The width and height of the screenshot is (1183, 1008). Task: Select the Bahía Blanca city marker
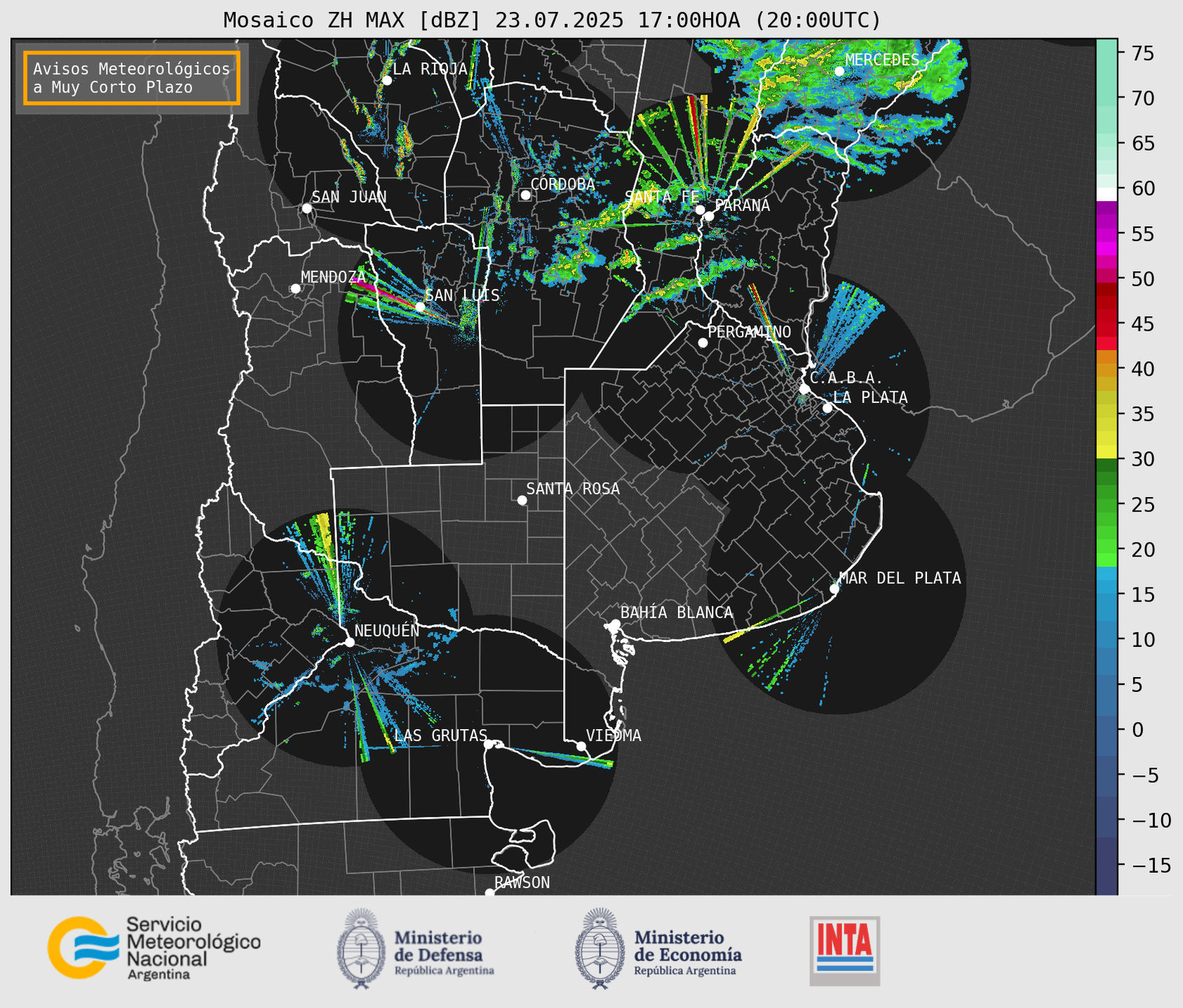coord(615,624)
